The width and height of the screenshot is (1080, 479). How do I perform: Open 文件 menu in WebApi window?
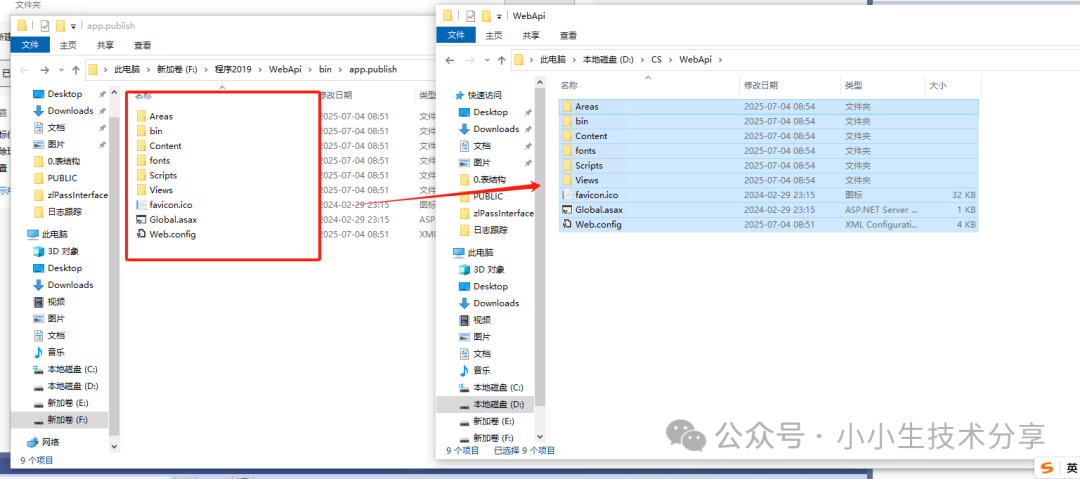click(x=456, y=35)
